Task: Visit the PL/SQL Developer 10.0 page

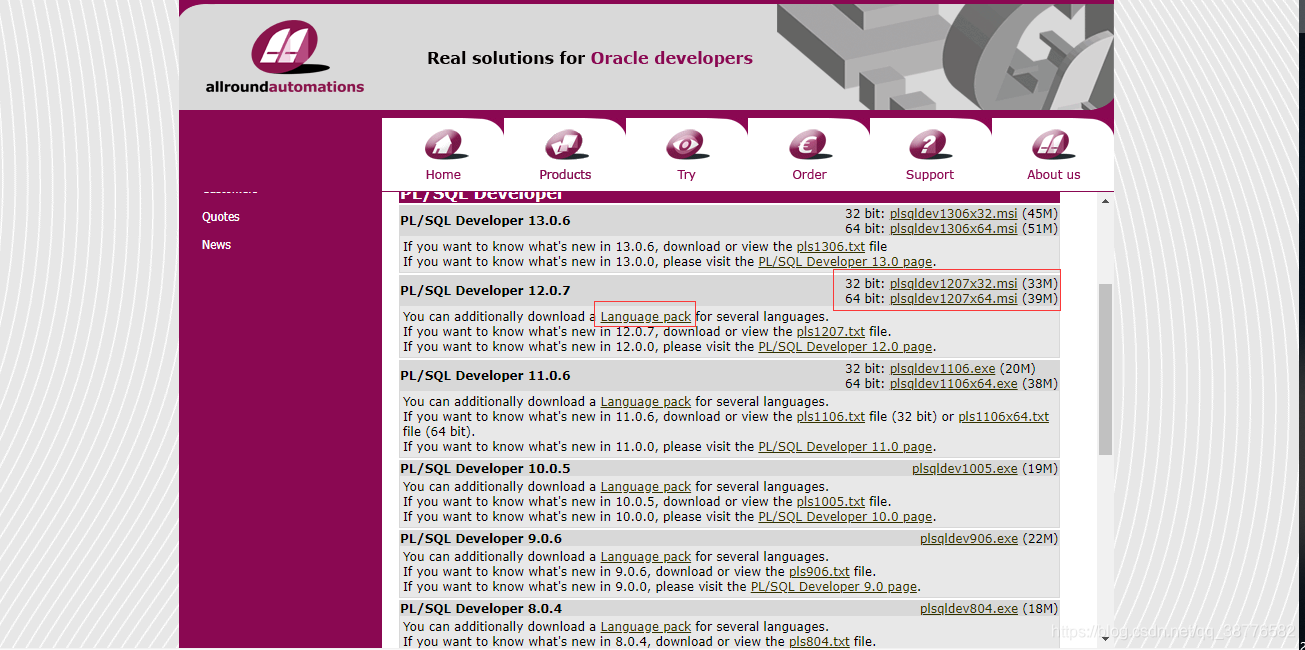Action: click(x=845, y=516)
